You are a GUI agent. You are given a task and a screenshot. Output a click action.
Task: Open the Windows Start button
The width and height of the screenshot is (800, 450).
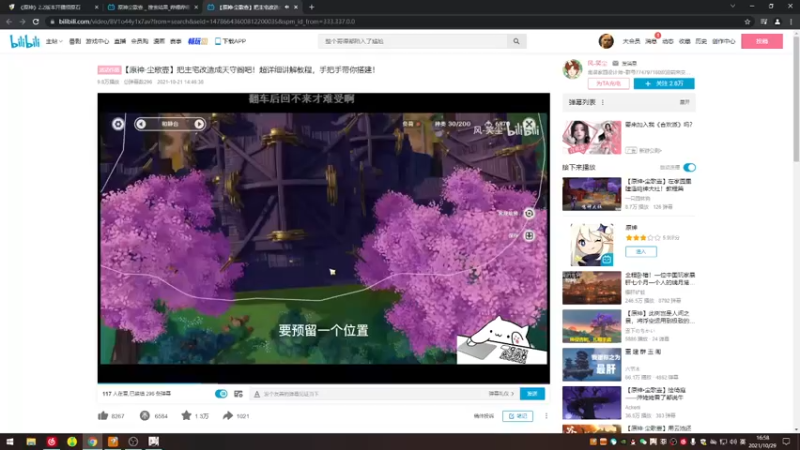9,442
